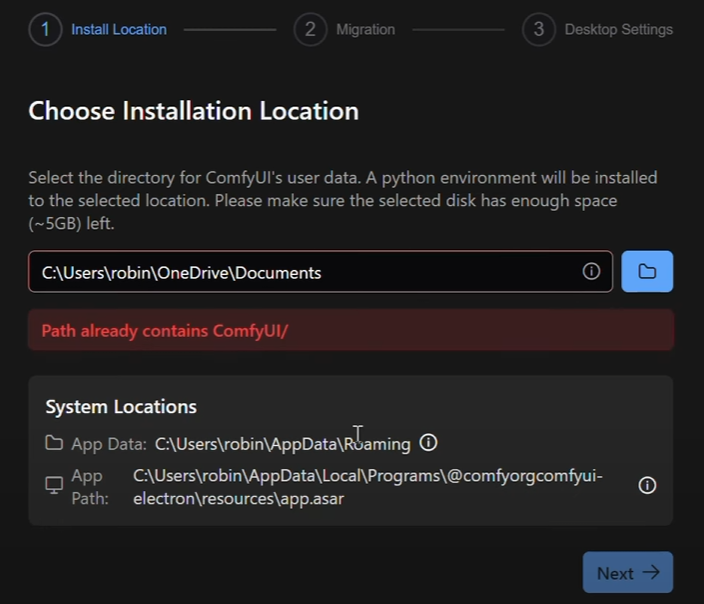Click the System Locations heading
The height and width of the screenshot is (604, 704).
121,406
